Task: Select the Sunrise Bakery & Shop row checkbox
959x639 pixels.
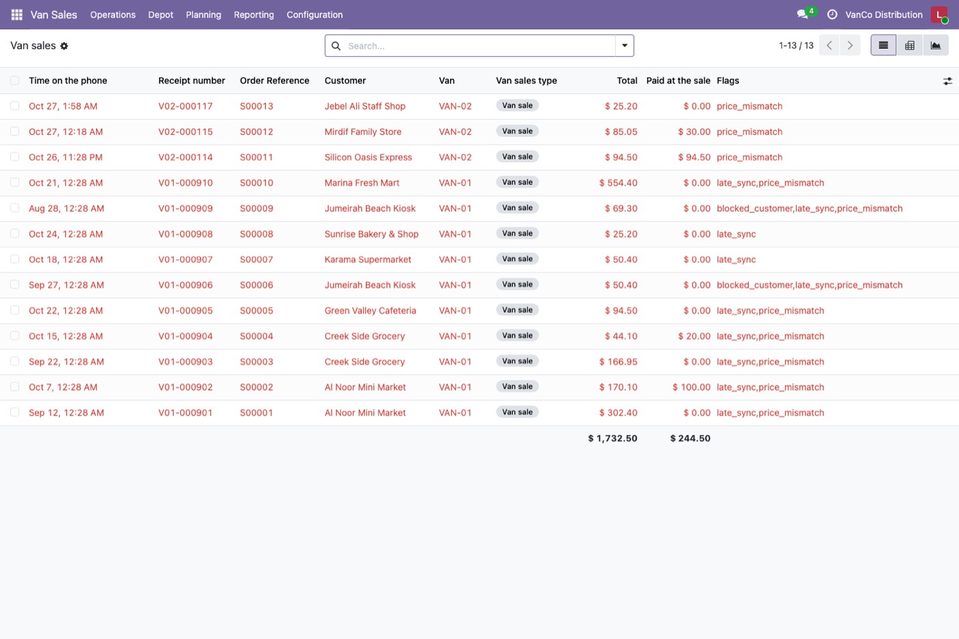Action: [x=15, y=234]
